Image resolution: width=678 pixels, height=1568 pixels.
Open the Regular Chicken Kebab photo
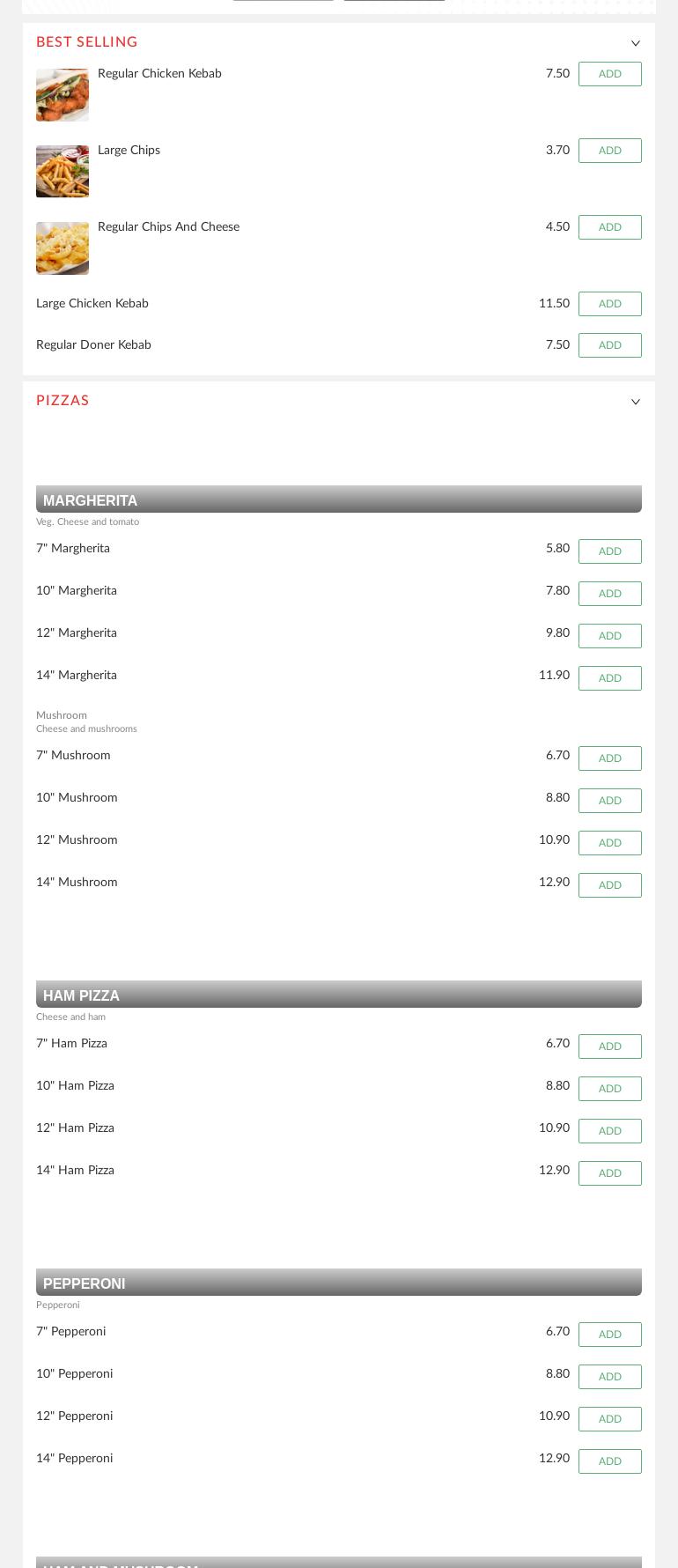63,95
